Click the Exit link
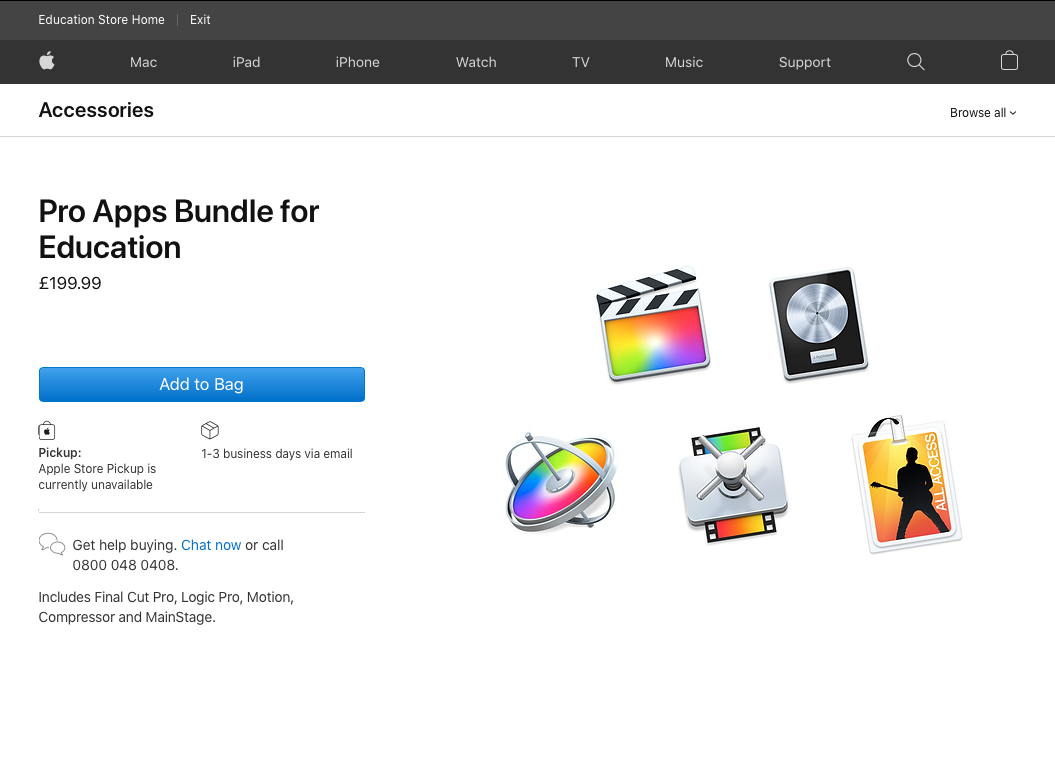The width and height of the screenshot is (1055, 783). coord(200,20)
